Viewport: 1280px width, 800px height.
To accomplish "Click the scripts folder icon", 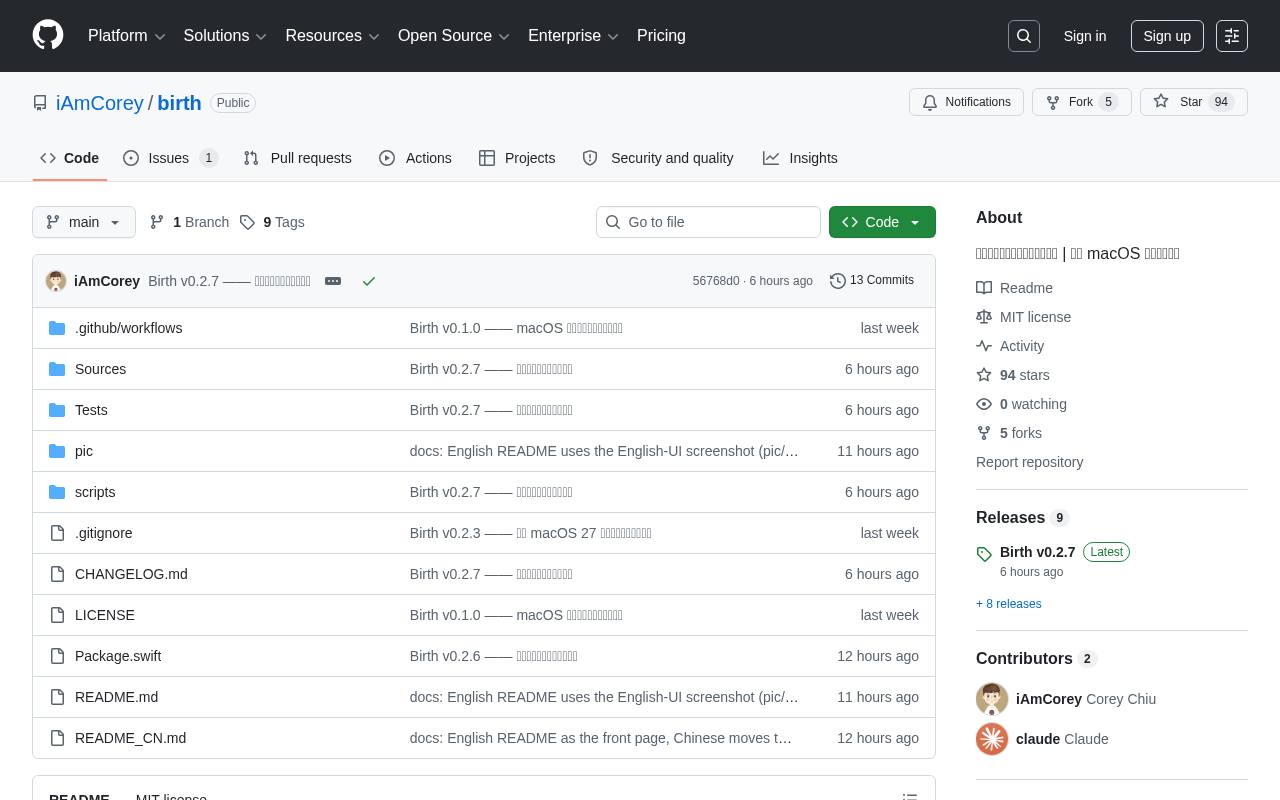I will [x=57, y=492].
